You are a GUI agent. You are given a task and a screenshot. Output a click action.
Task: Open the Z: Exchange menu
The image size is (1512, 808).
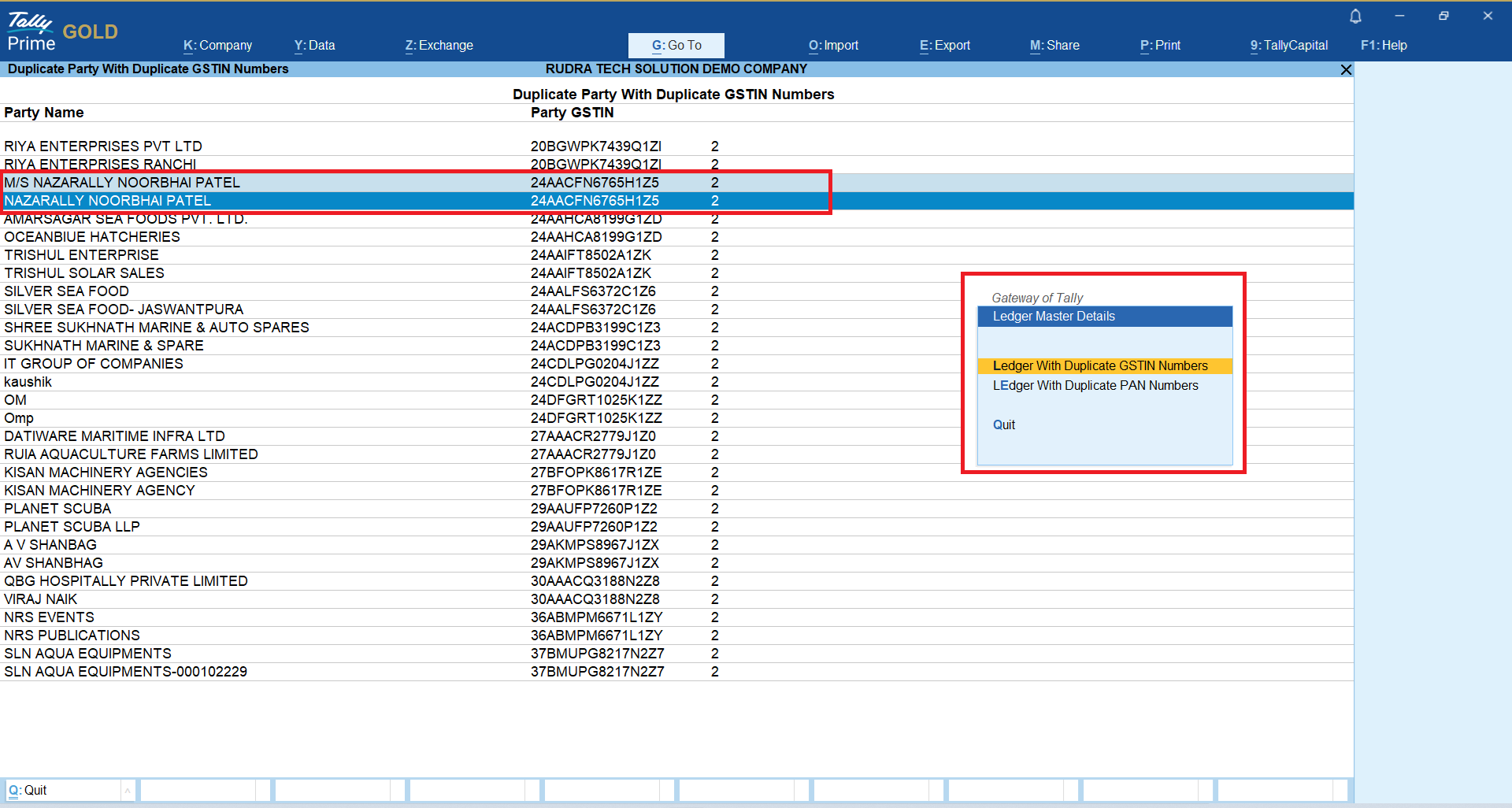coord(439,46)
